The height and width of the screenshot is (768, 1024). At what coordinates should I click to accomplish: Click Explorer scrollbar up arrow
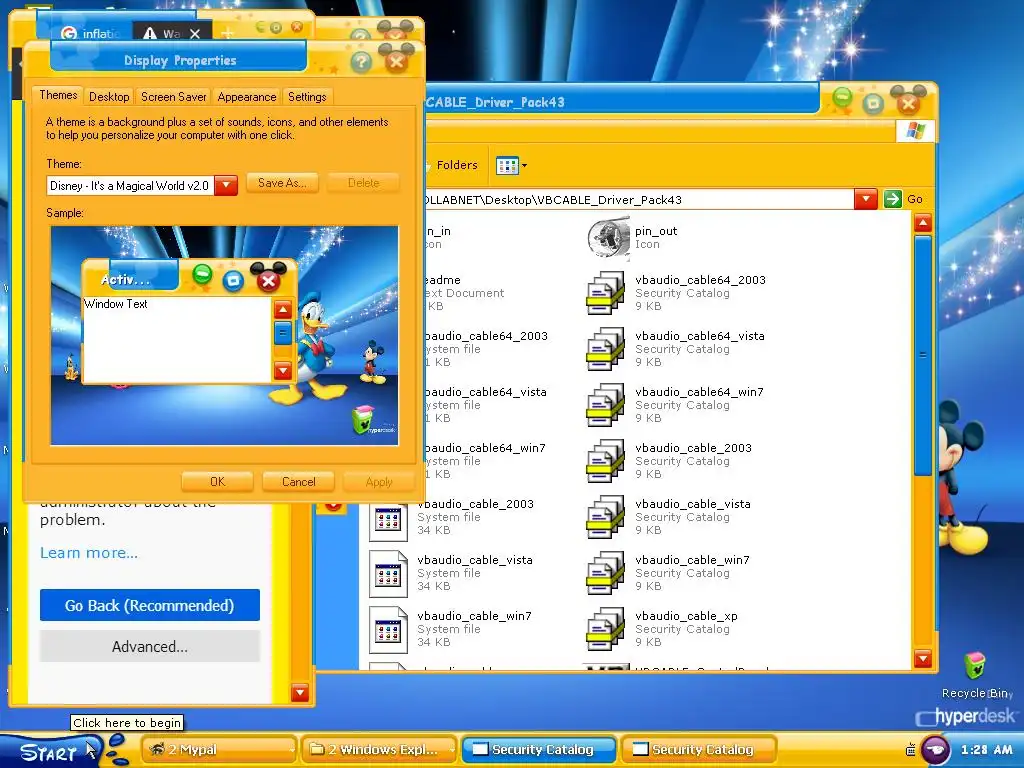pyautogui.click(x=923, y=223)
